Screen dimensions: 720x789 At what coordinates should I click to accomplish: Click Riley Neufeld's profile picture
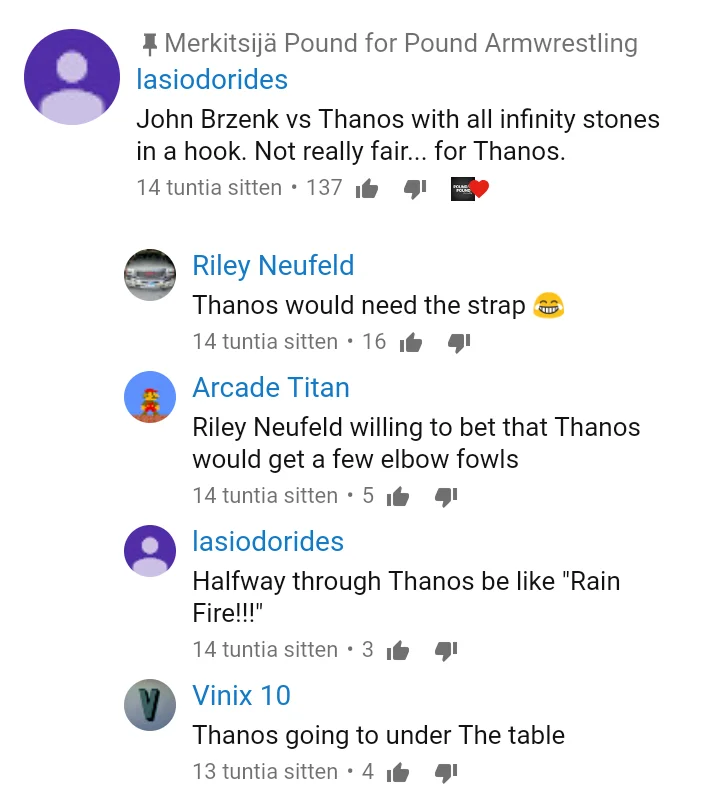pos(150,275)
